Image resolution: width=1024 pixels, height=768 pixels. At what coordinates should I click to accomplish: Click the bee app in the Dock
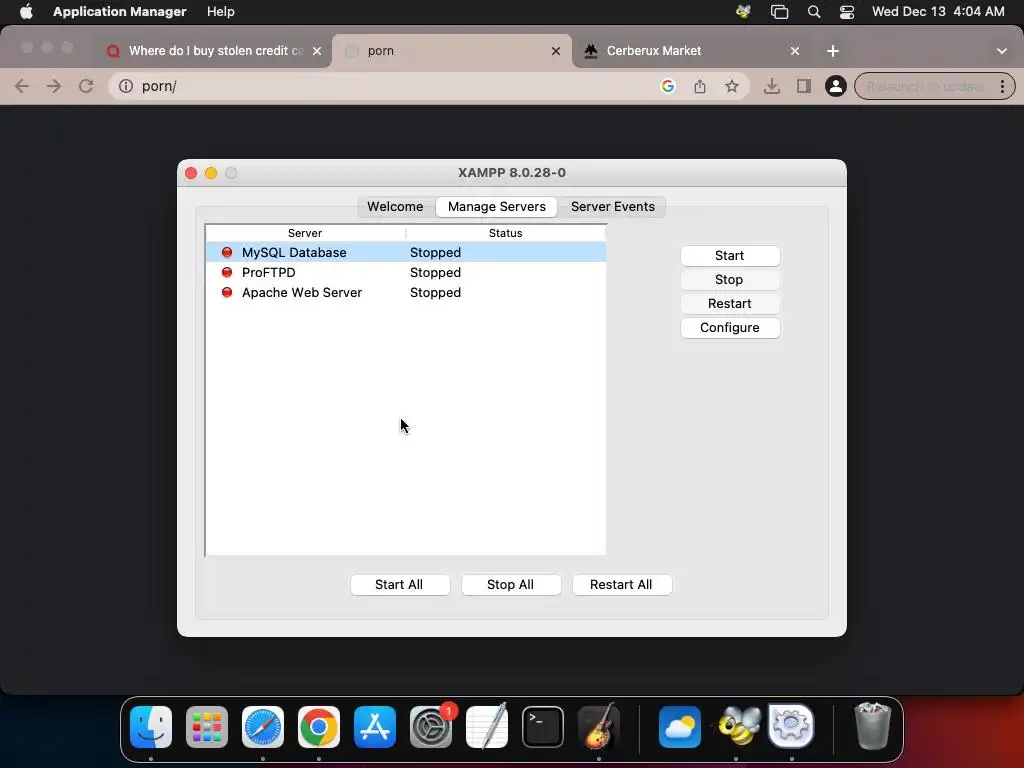point(736,727)
